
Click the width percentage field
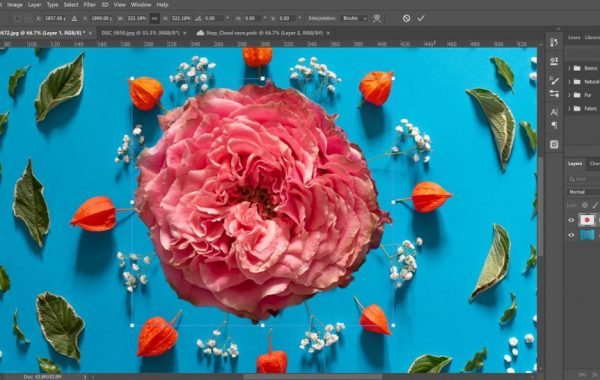tap(137, 18)
